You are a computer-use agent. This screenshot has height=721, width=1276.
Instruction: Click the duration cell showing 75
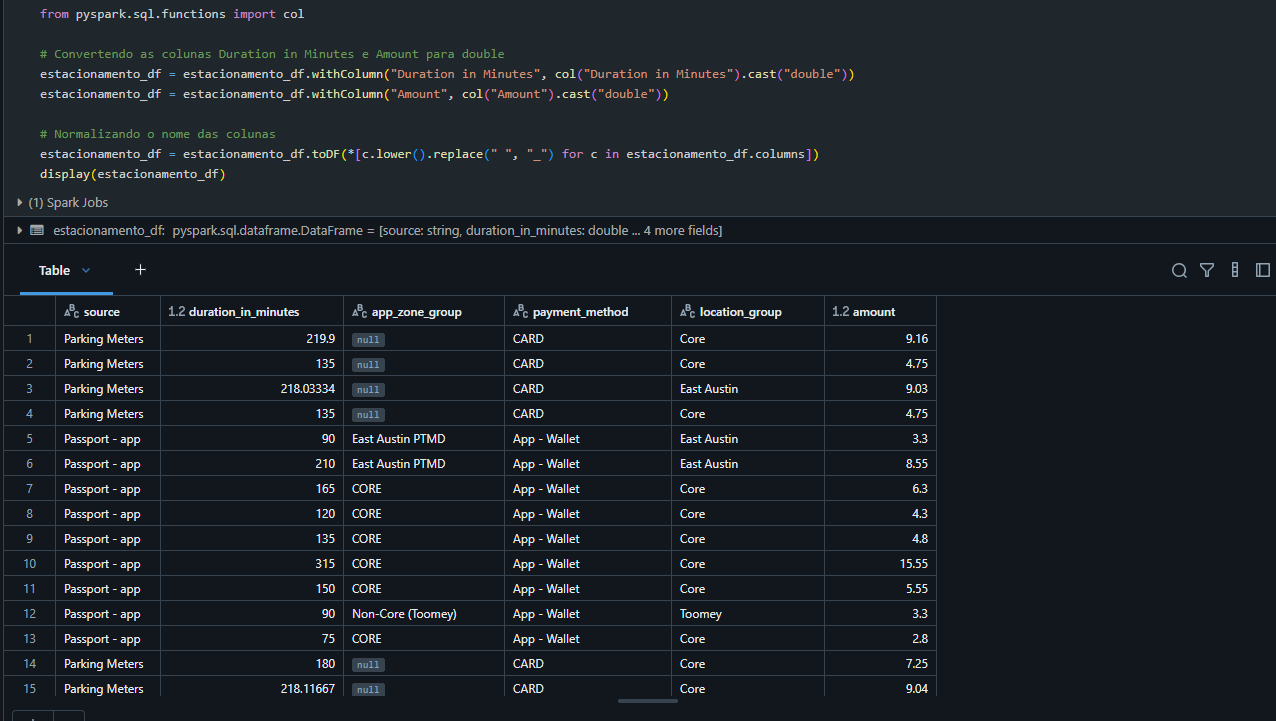(252, 639)
